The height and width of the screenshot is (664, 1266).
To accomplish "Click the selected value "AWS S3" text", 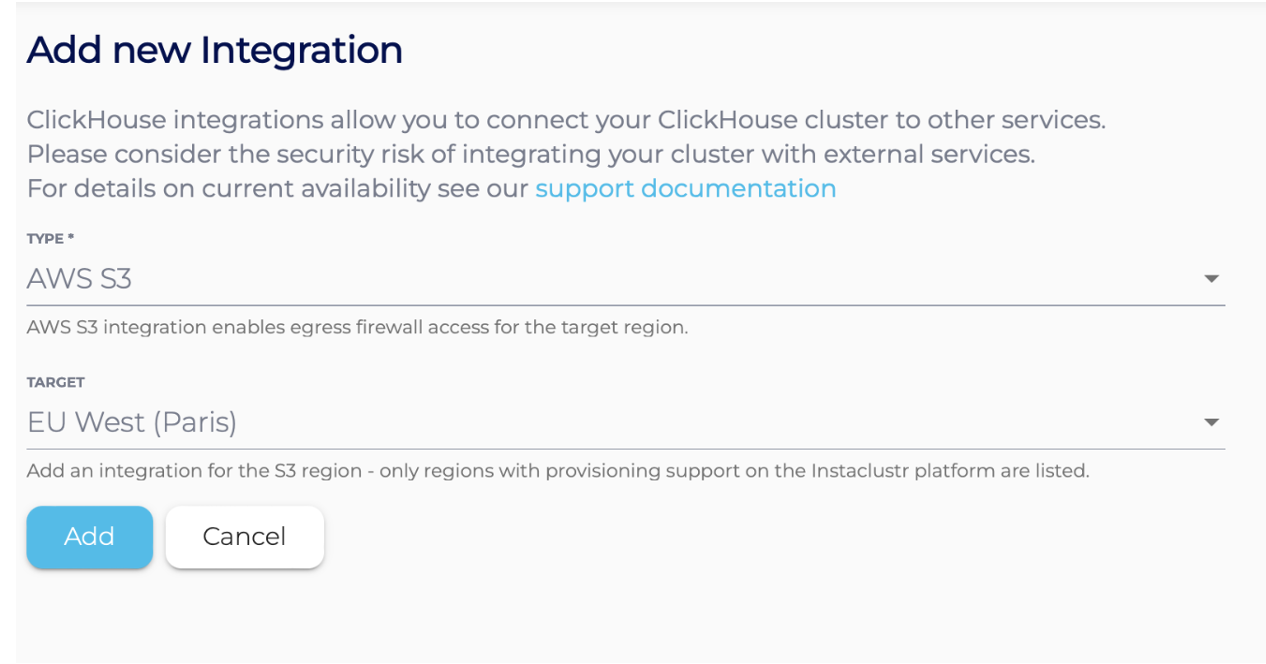I will click(79, 279).
